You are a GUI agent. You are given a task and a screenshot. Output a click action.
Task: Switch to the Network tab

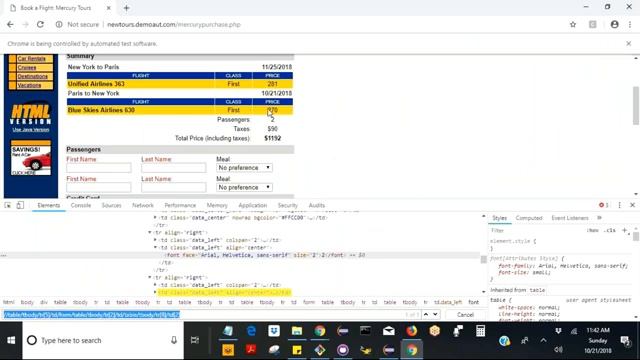point(143,205)
